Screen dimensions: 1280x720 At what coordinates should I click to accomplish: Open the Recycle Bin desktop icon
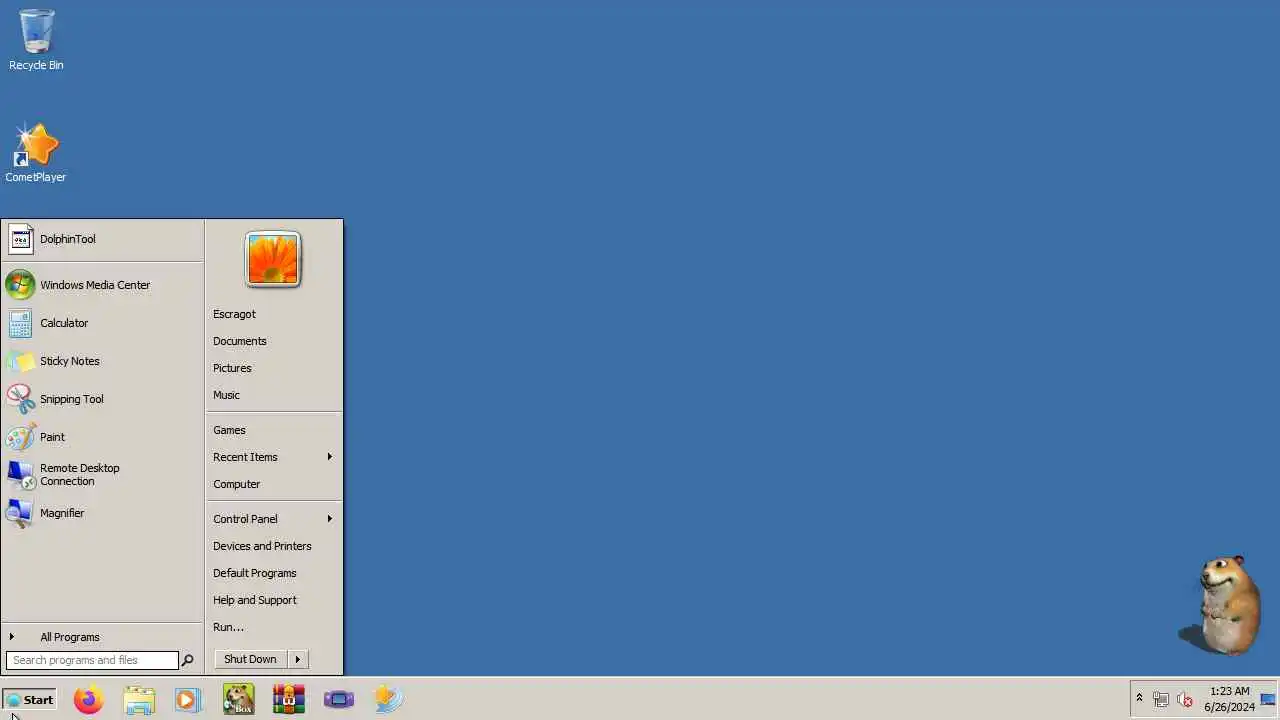click(x=36, y=40)
